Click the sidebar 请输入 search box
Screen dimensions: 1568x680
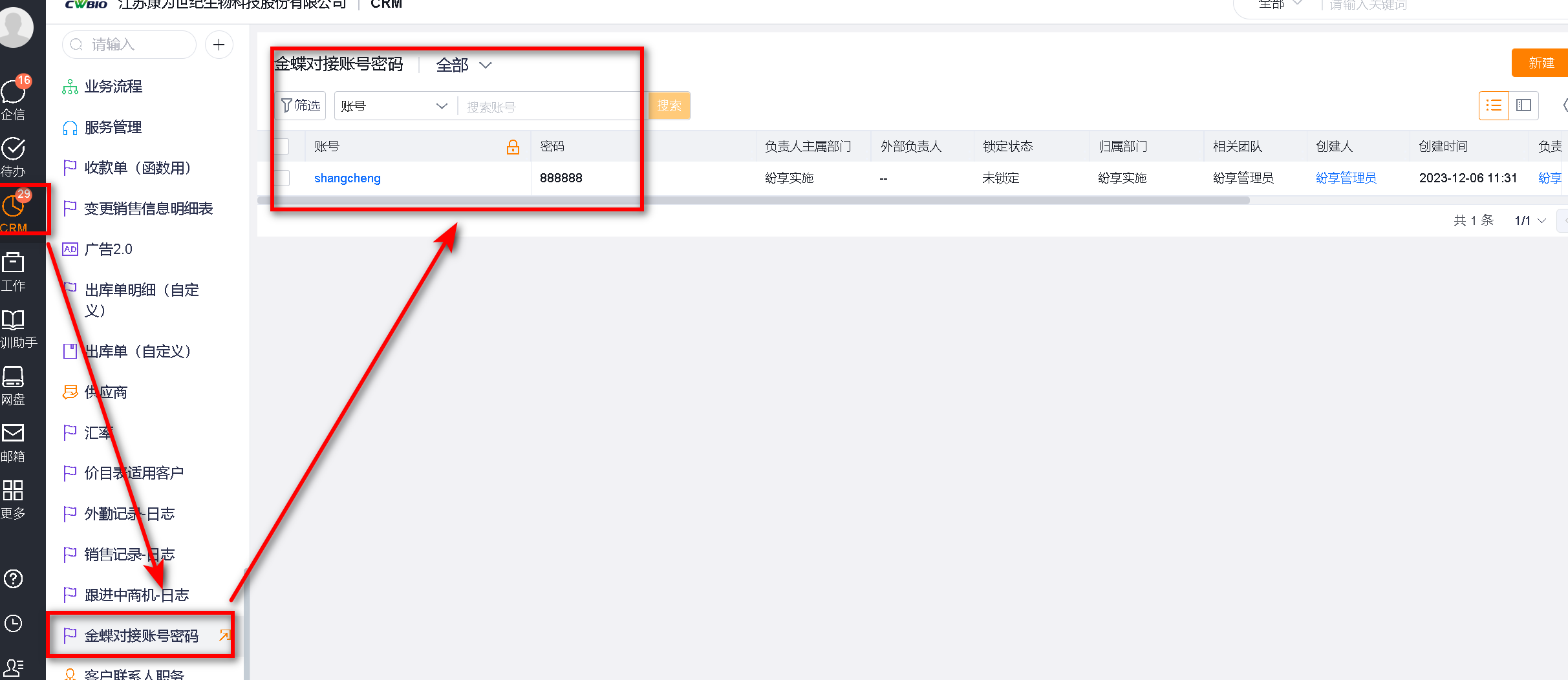[129, 45]
